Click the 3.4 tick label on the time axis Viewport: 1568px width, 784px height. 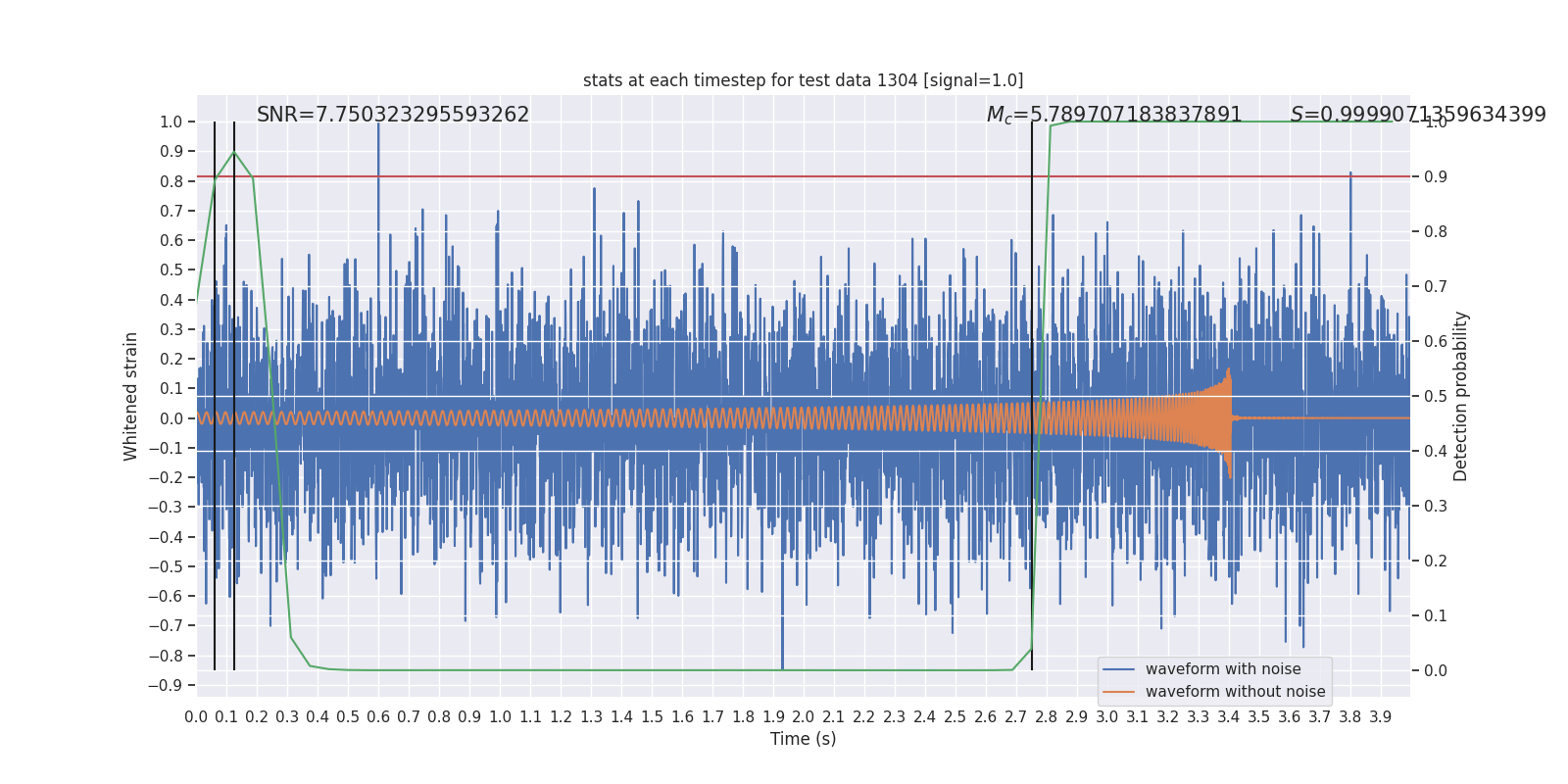pos(1228,717)
